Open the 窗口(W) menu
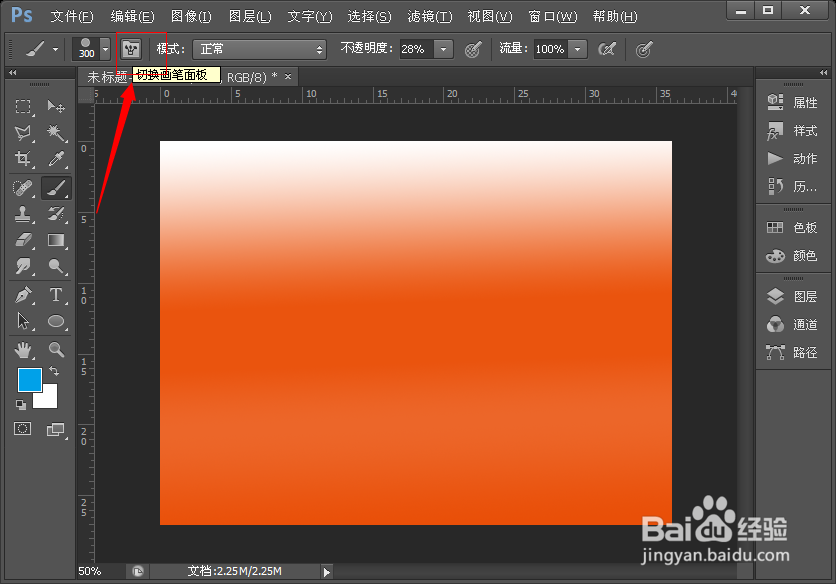The height and width of the screenshot is (584, 836). pos(553,17)
